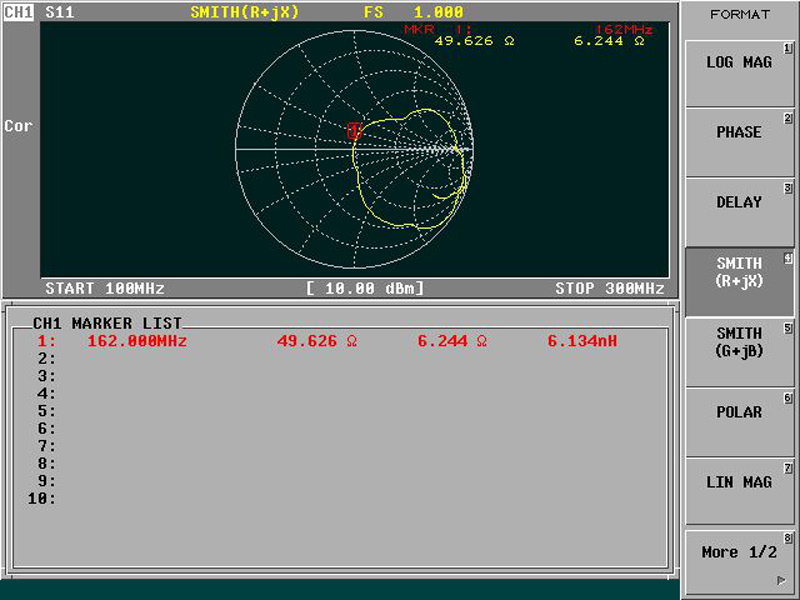Image resolution: width=800 pixels, height=600 pixels.
Task: Select marker list row 1 162.000MHz
Action: (340, 341)
